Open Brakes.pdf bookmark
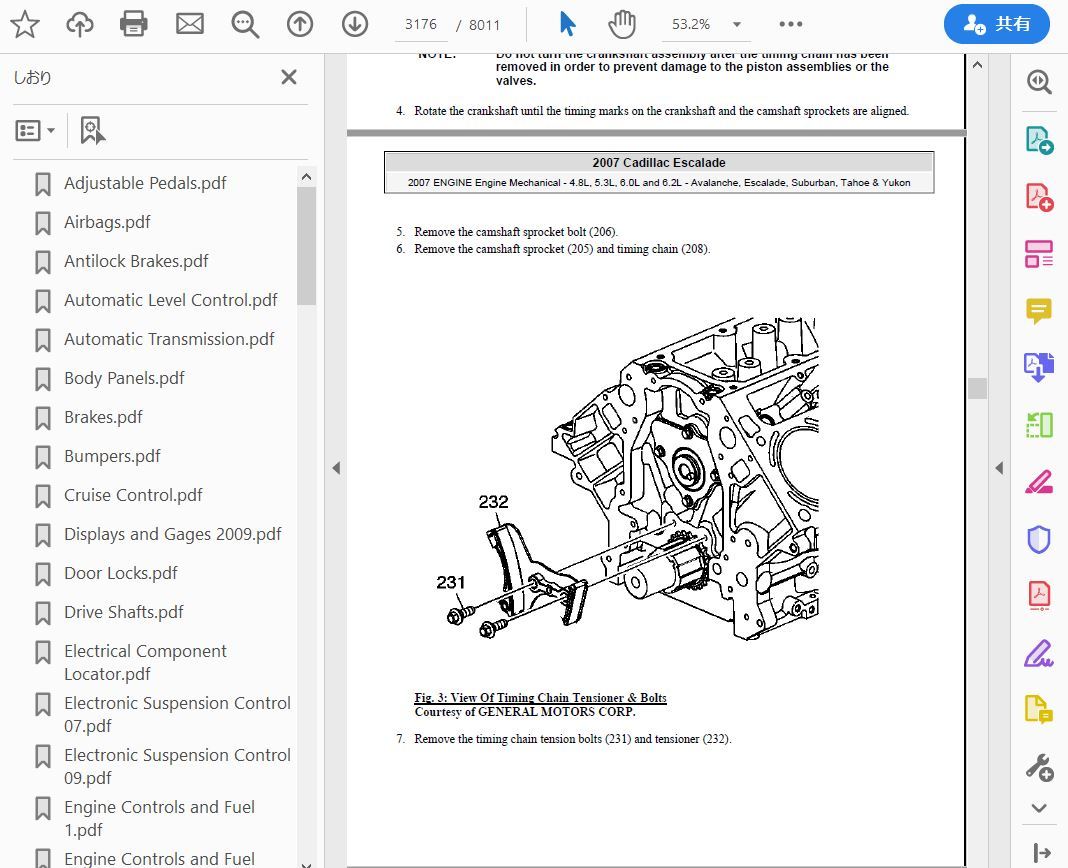Screen dimensions: 1068x868 (x=103, y=417)
